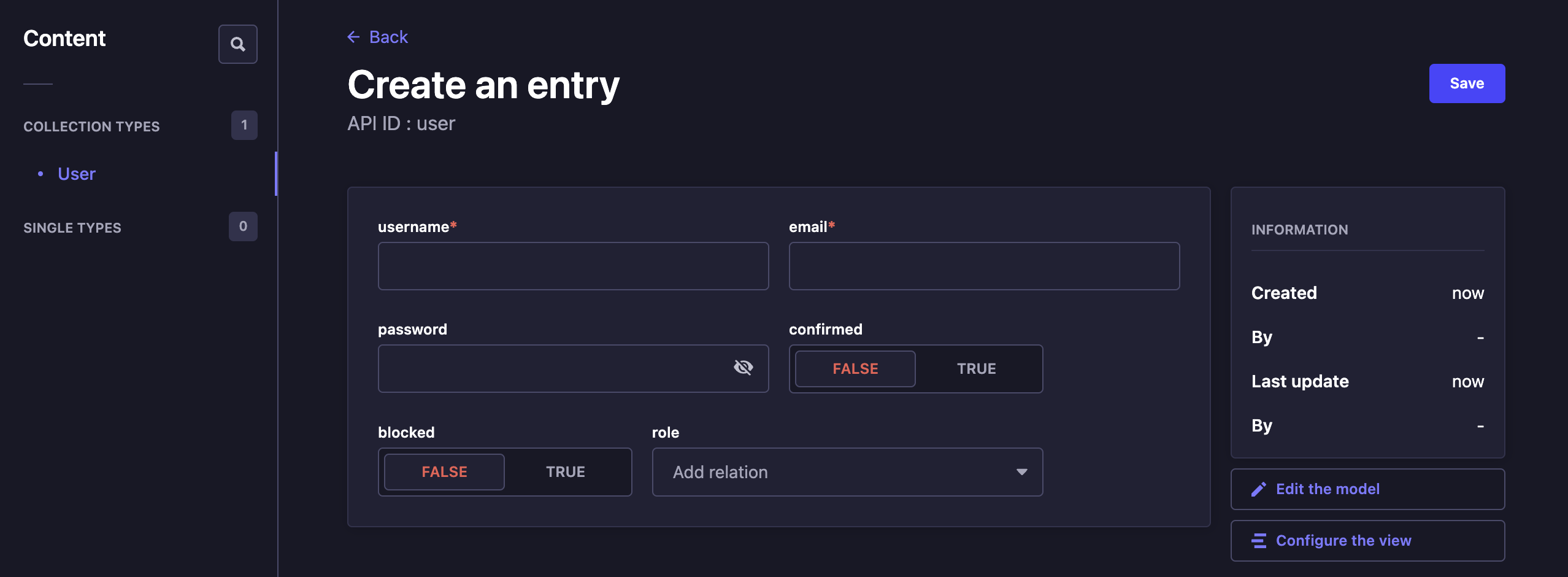This screenshot has width=1568, height=577.
Task: Select the SINGLE TYPES count badge
Action: tap(243, 227)
